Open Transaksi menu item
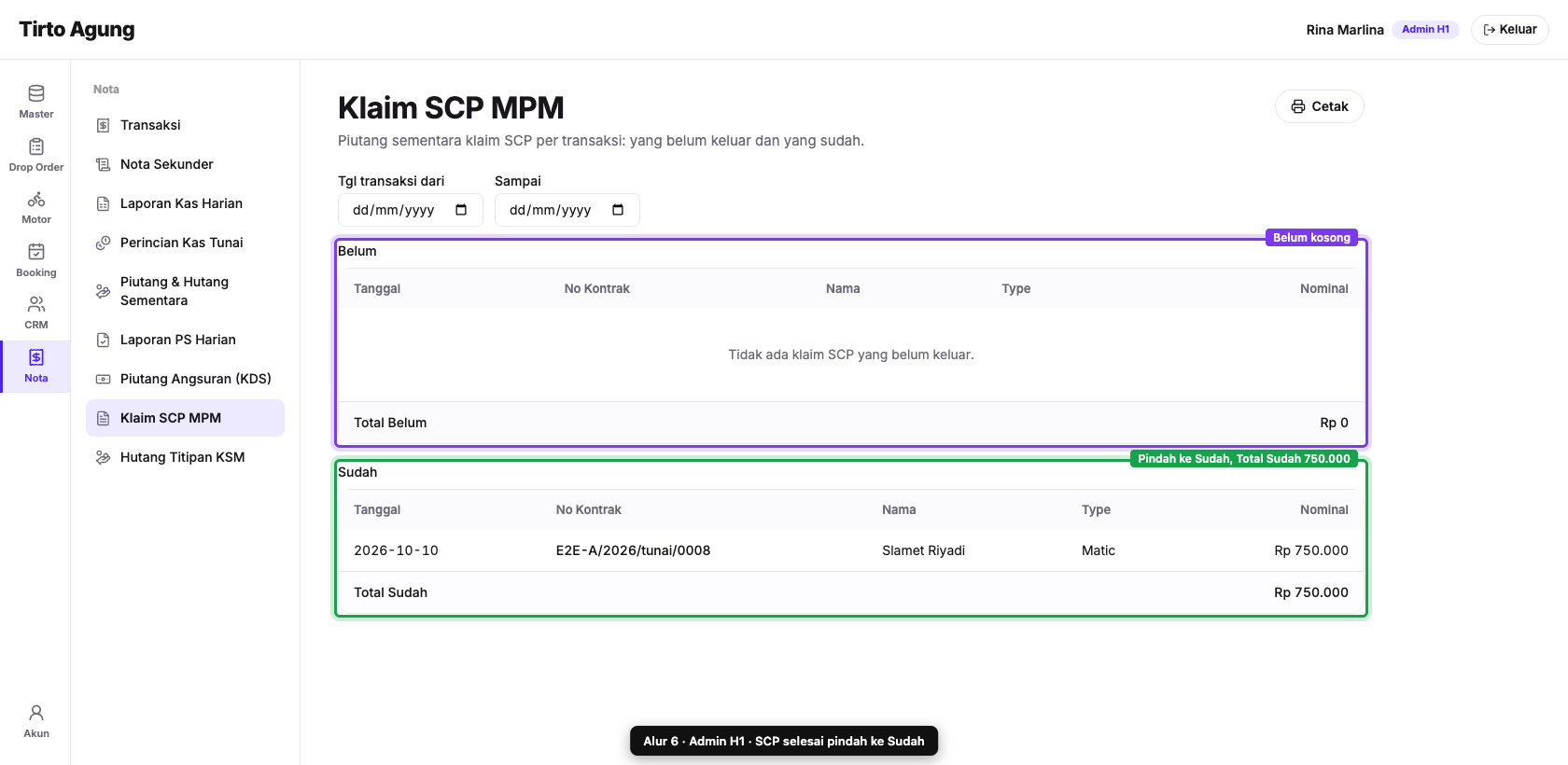The image size is (1568, 765). click(x=185, y=125)
